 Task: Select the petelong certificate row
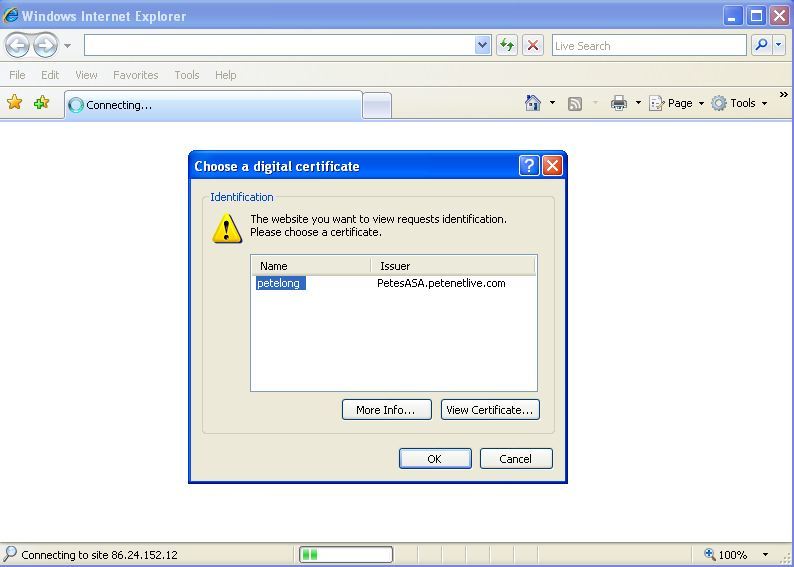point(281,283)
